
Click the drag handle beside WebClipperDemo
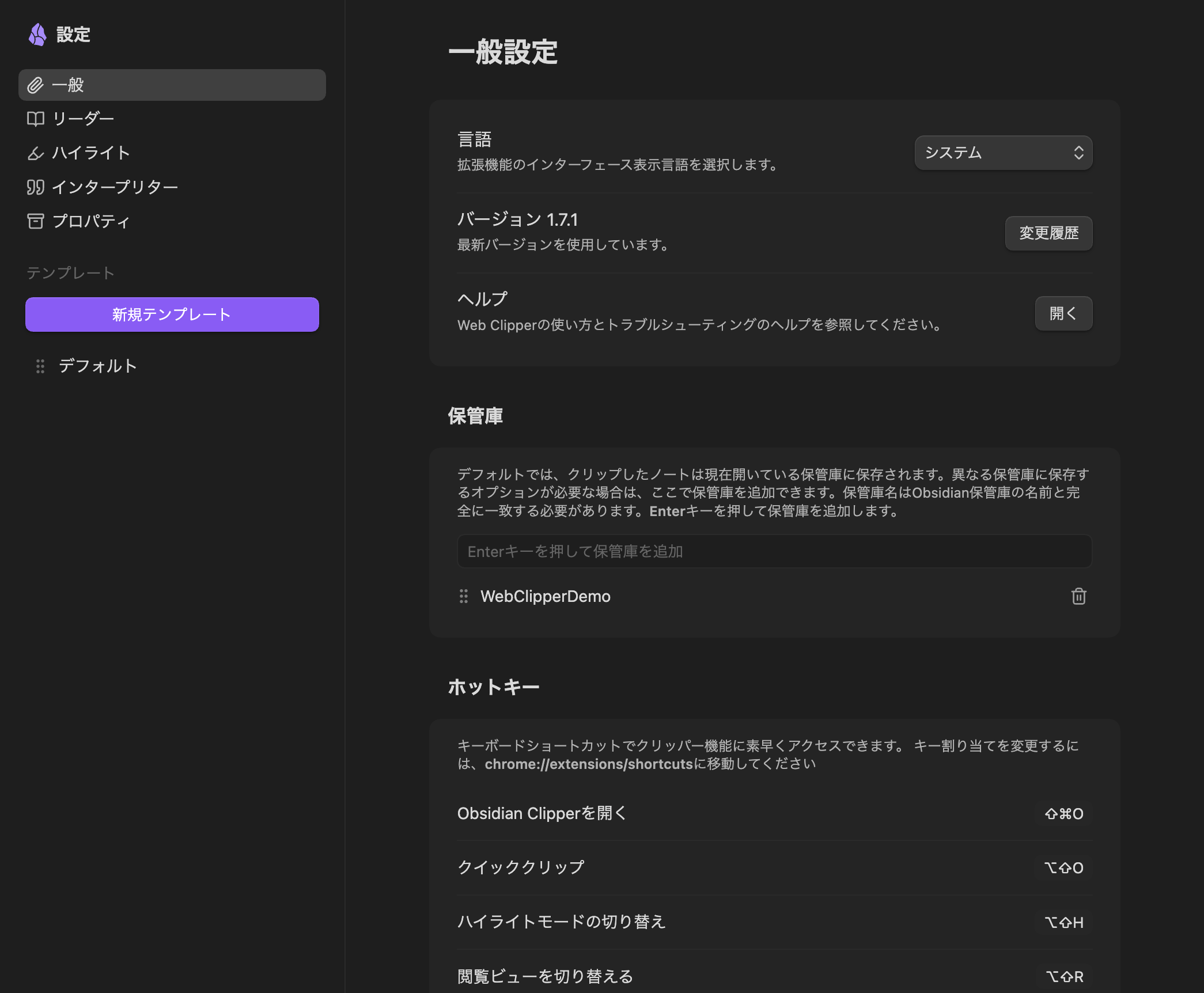464,596
